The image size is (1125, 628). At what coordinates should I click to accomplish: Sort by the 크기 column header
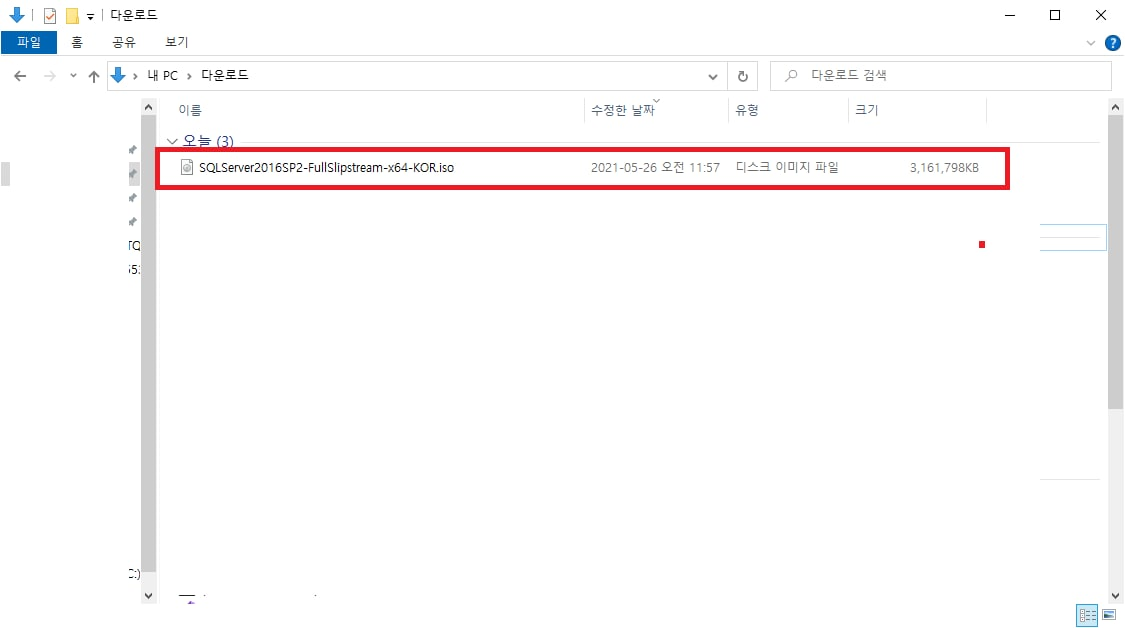[867, 110]
